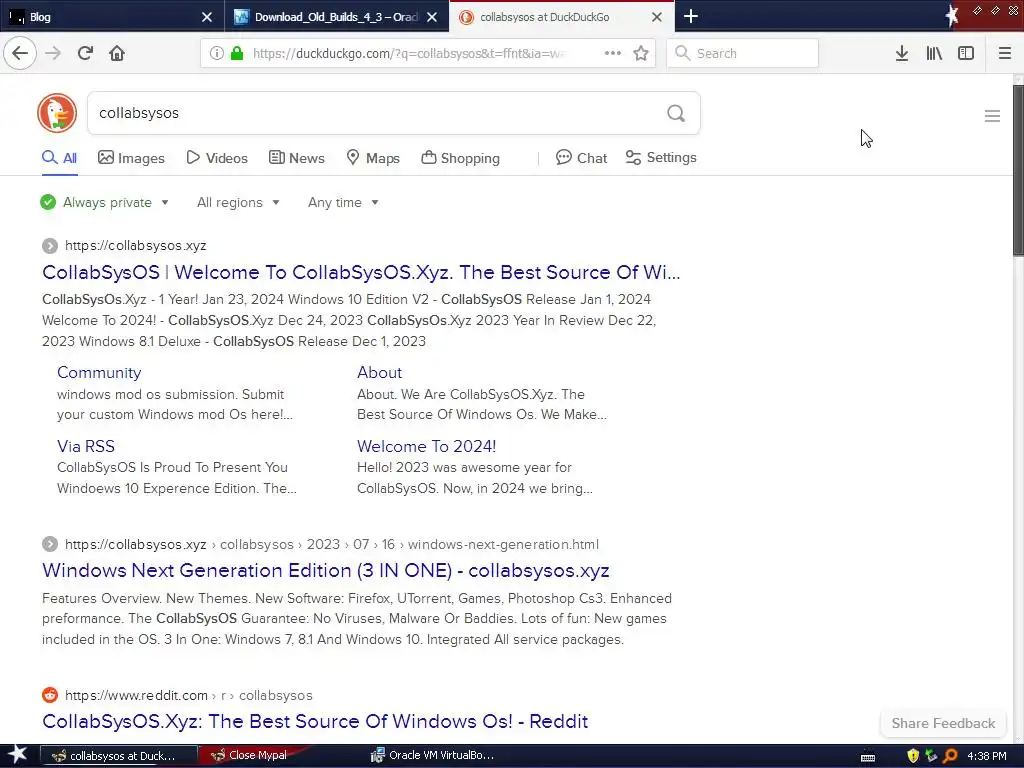
Task: Open the Firefox hamburger menu
Action: [x=1005, y=54]
